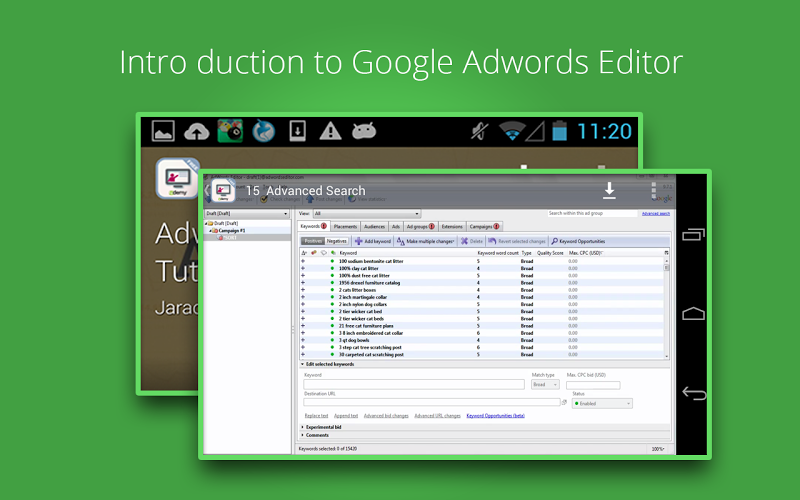Viewport: 800px width, 500px height.
Task: Switch to the Placements tab
Action: (348, 227)
